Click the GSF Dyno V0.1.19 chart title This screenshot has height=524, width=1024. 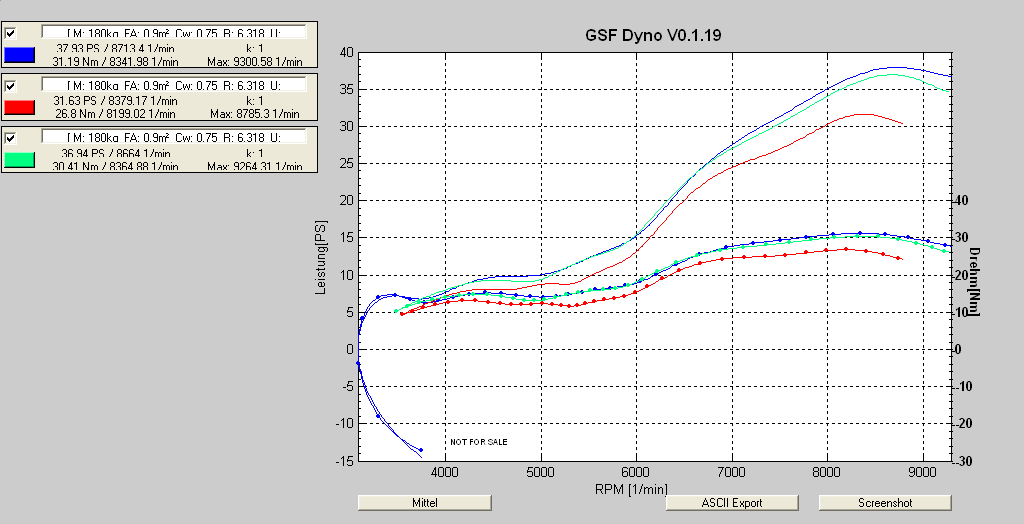click(x=653, y=34)
